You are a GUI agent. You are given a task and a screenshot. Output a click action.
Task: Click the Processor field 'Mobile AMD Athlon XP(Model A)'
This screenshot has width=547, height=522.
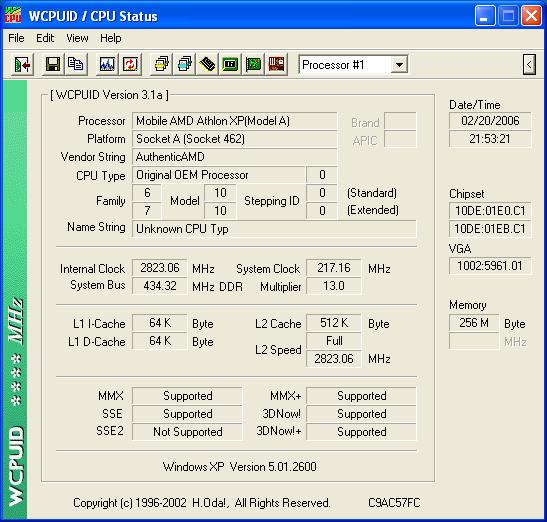[x=234, y=121]
